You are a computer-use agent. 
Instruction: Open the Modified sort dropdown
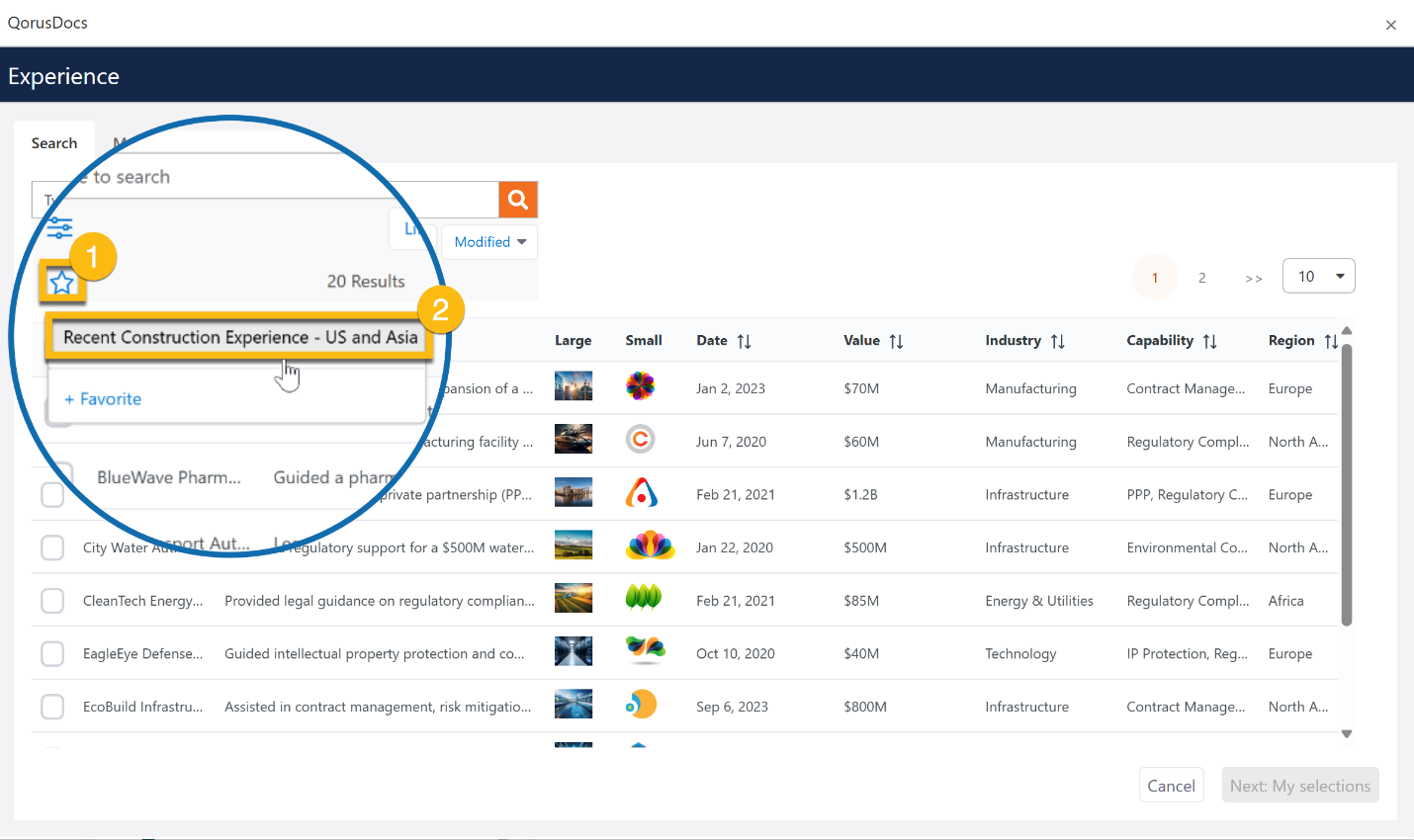tap(489, 242)
